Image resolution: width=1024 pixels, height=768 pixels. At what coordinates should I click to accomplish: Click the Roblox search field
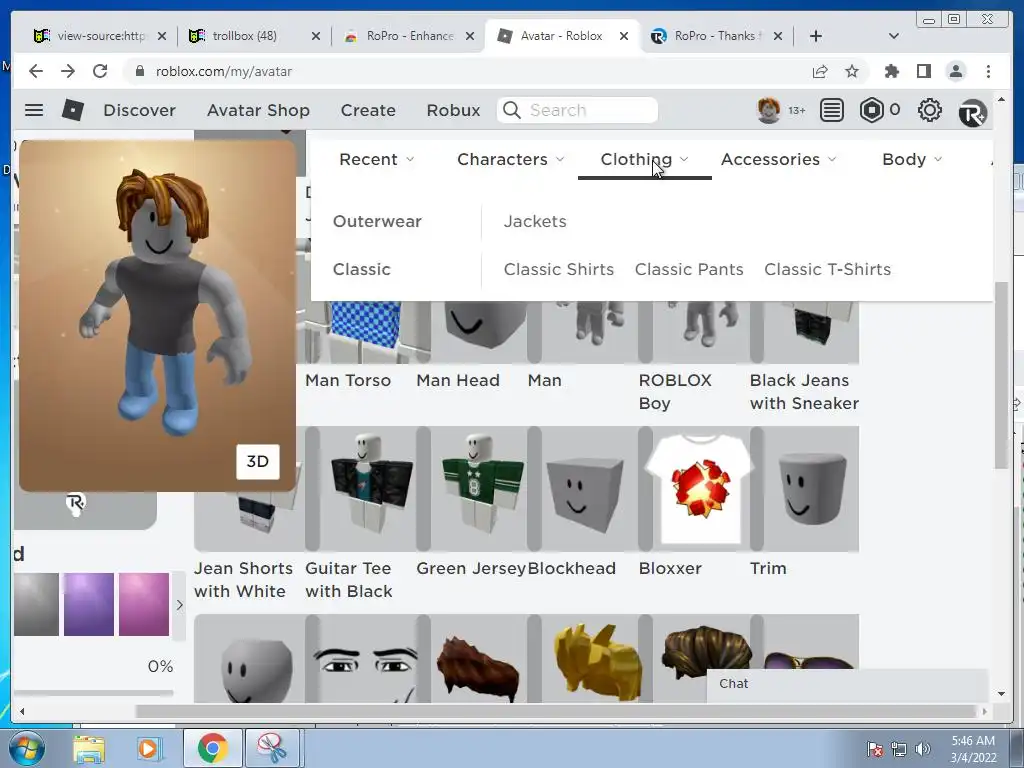577,110
